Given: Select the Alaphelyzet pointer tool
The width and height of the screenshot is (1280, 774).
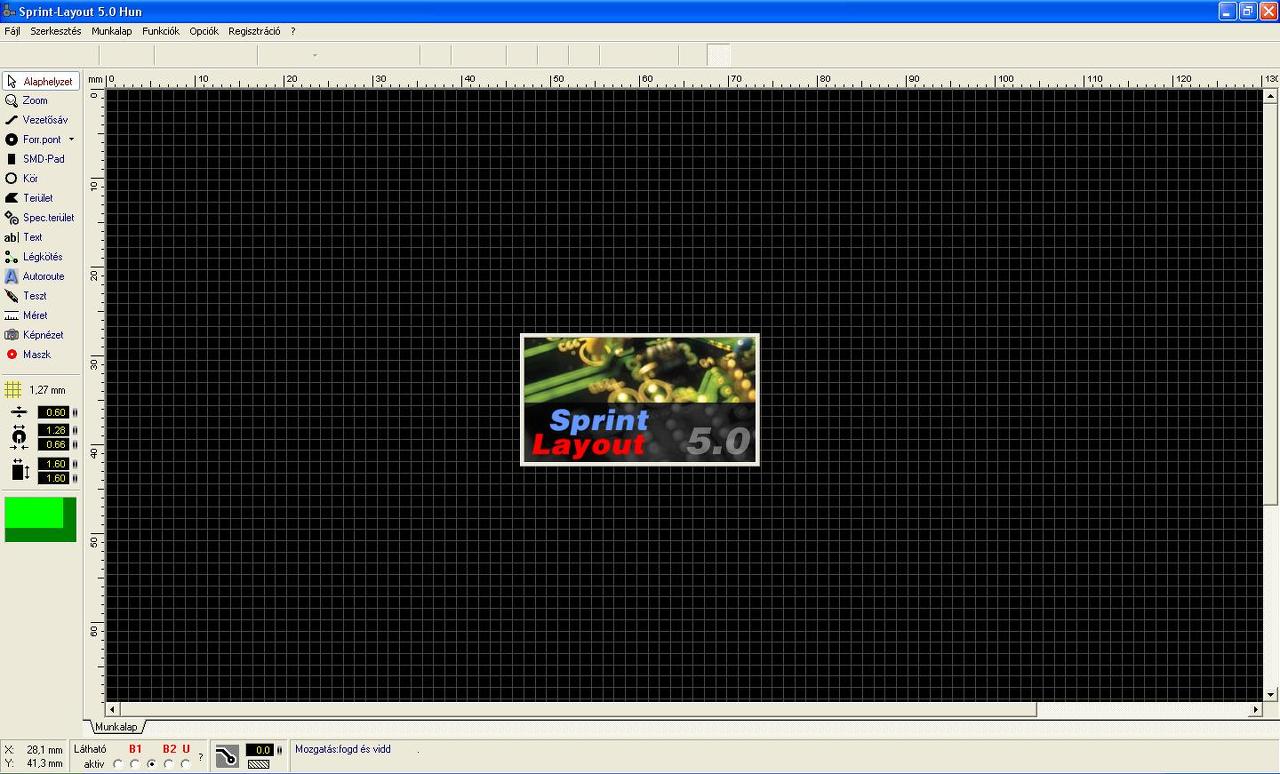Looking at the screenshot, I should [x=41, y=81].
